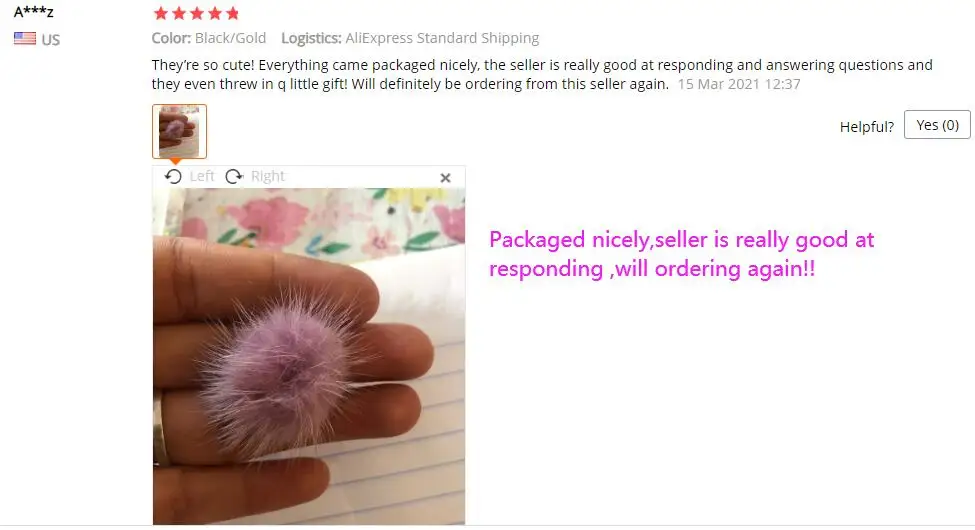Click the pink "Packaged nicely" annotation text
Image resolution: width=975 pixels, height=530 pixels.
682,254
